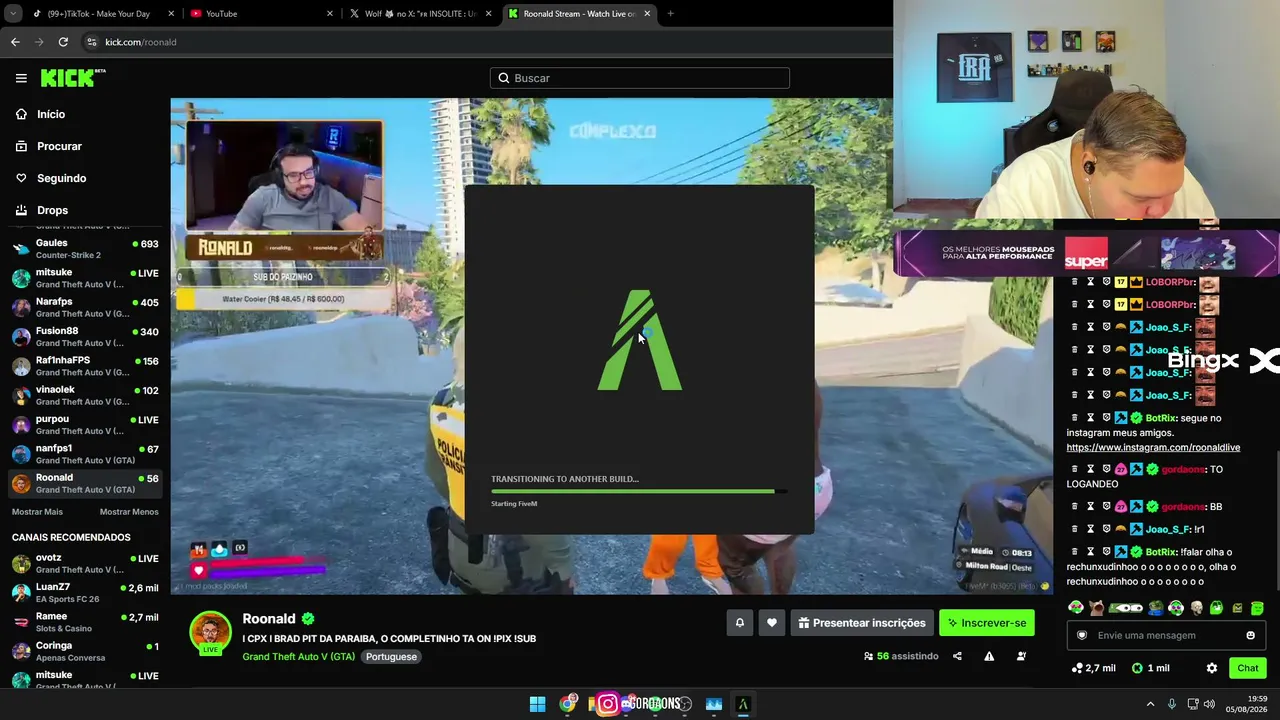Viewport: 1280px width, 720px height.
Task: Click the shield icon in chat input
Action: coord(1081,635)
